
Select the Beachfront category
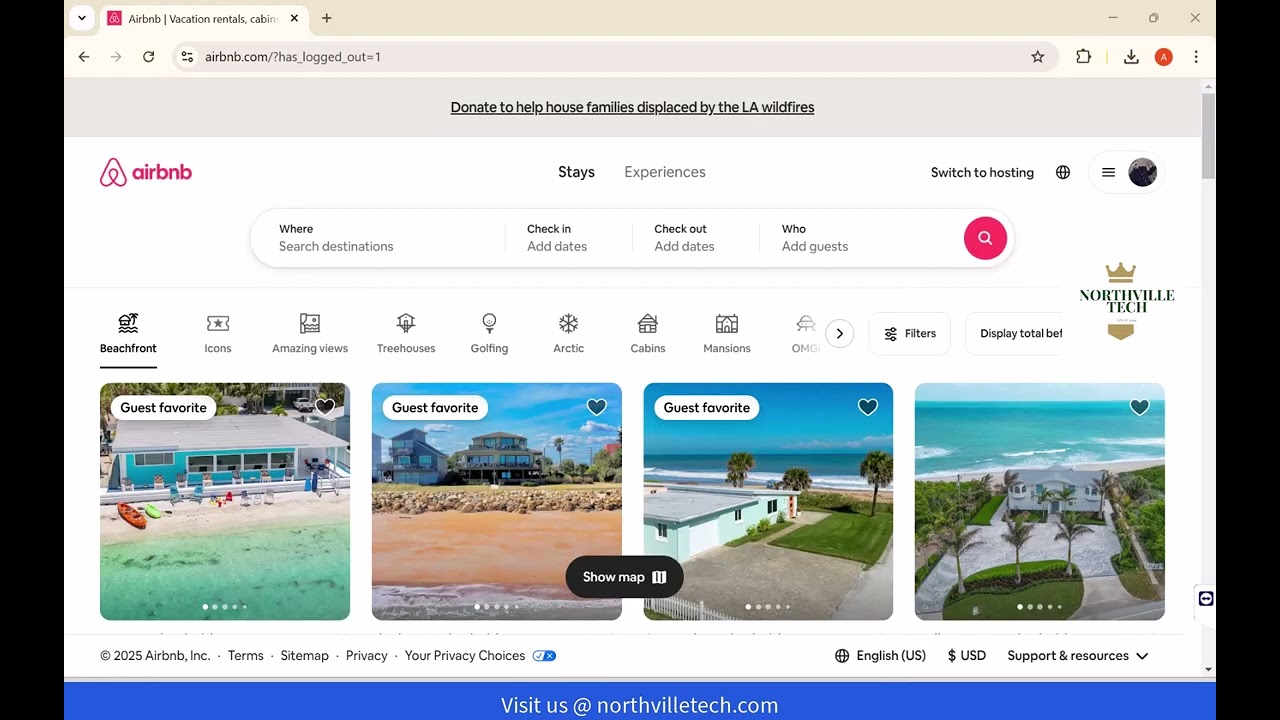[x=128, y=334]
